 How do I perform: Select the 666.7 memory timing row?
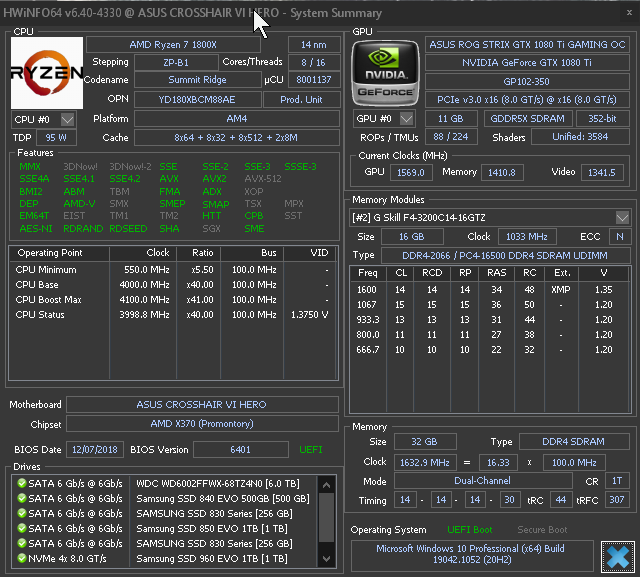(490, 350)
